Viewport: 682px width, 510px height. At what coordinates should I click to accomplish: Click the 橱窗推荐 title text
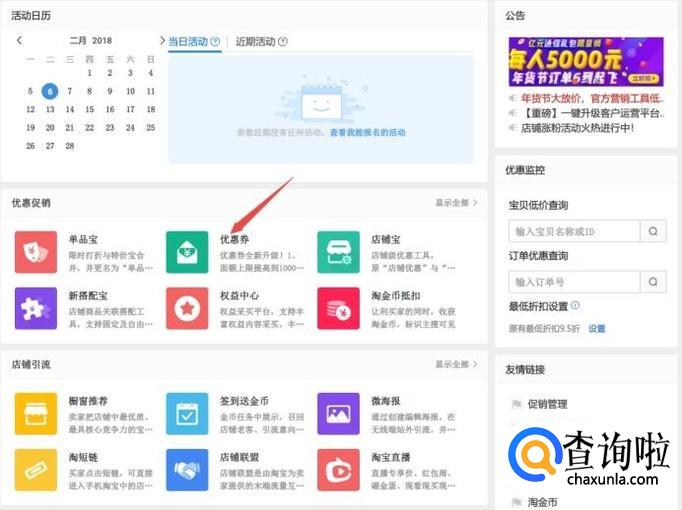(88, 401)
